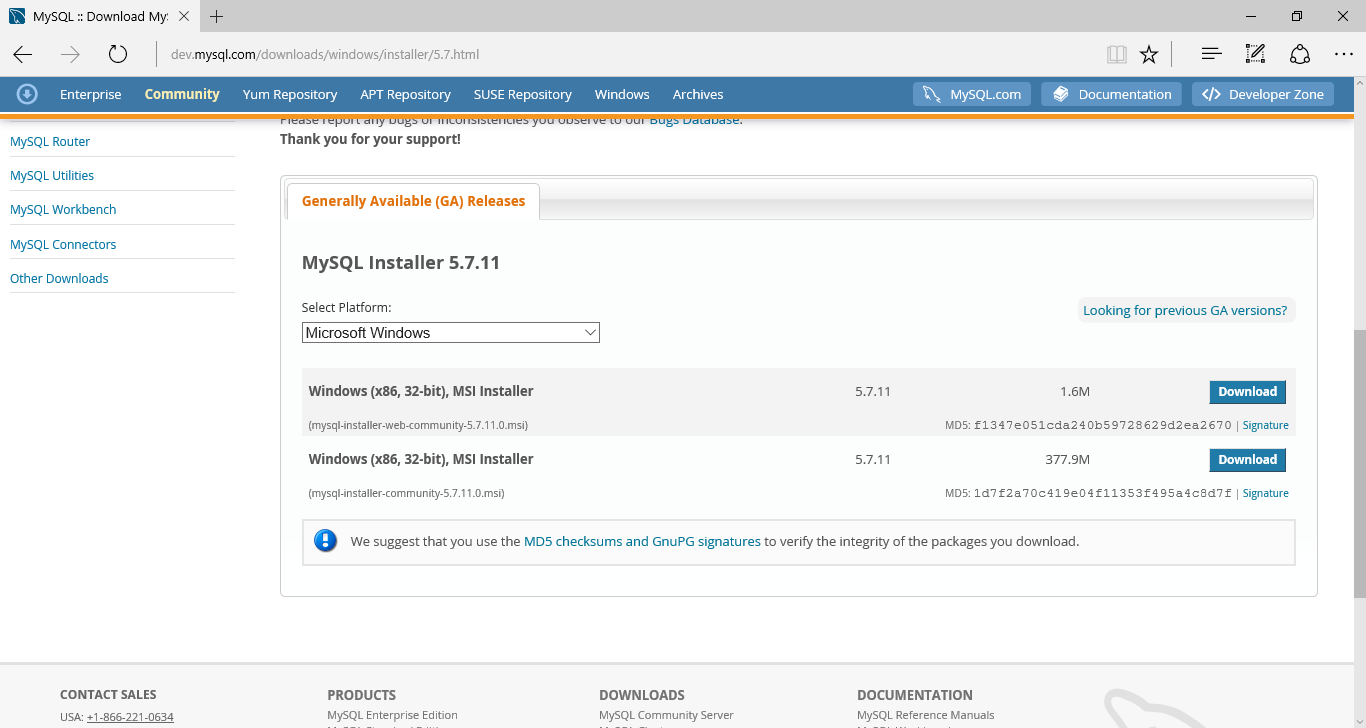1366x728 pixels.
Task: Click the 377.9M file size text
Action: pos(1067,459)
